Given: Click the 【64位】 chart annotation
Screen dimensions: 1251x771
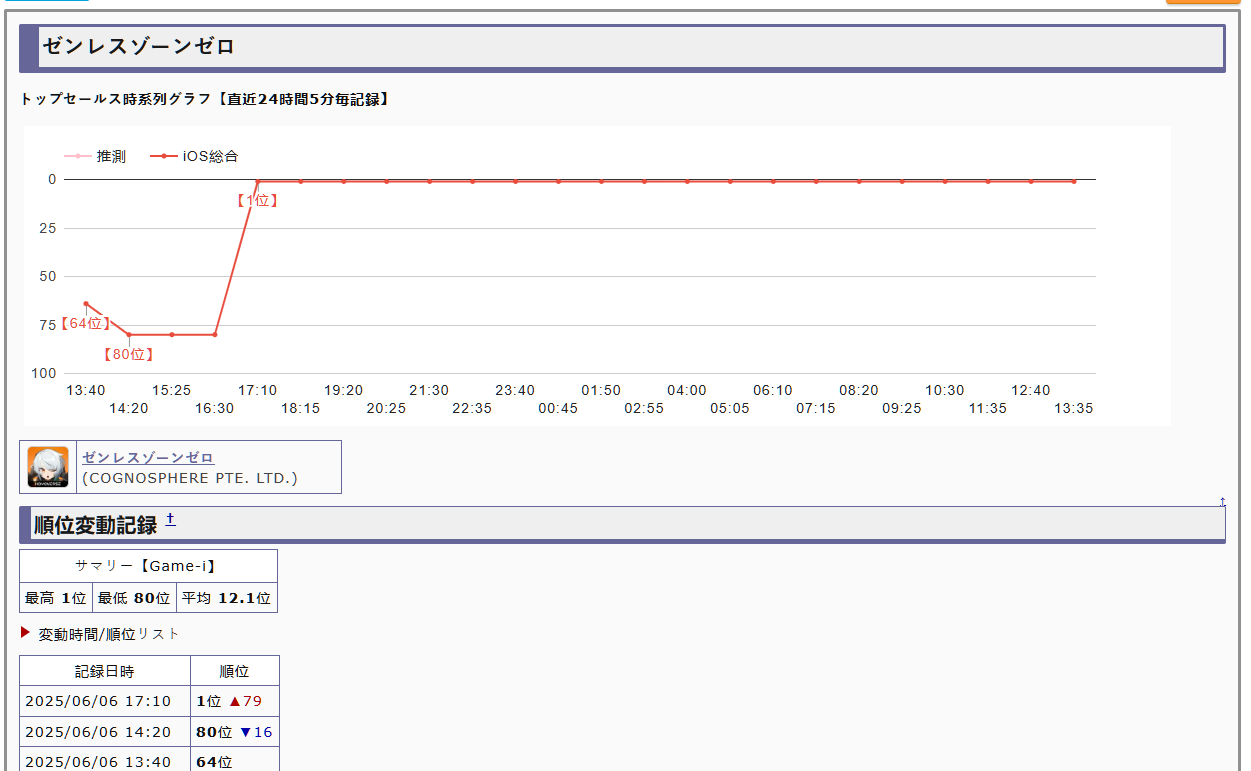Looking at the screenshot, I should click(85, 323).
